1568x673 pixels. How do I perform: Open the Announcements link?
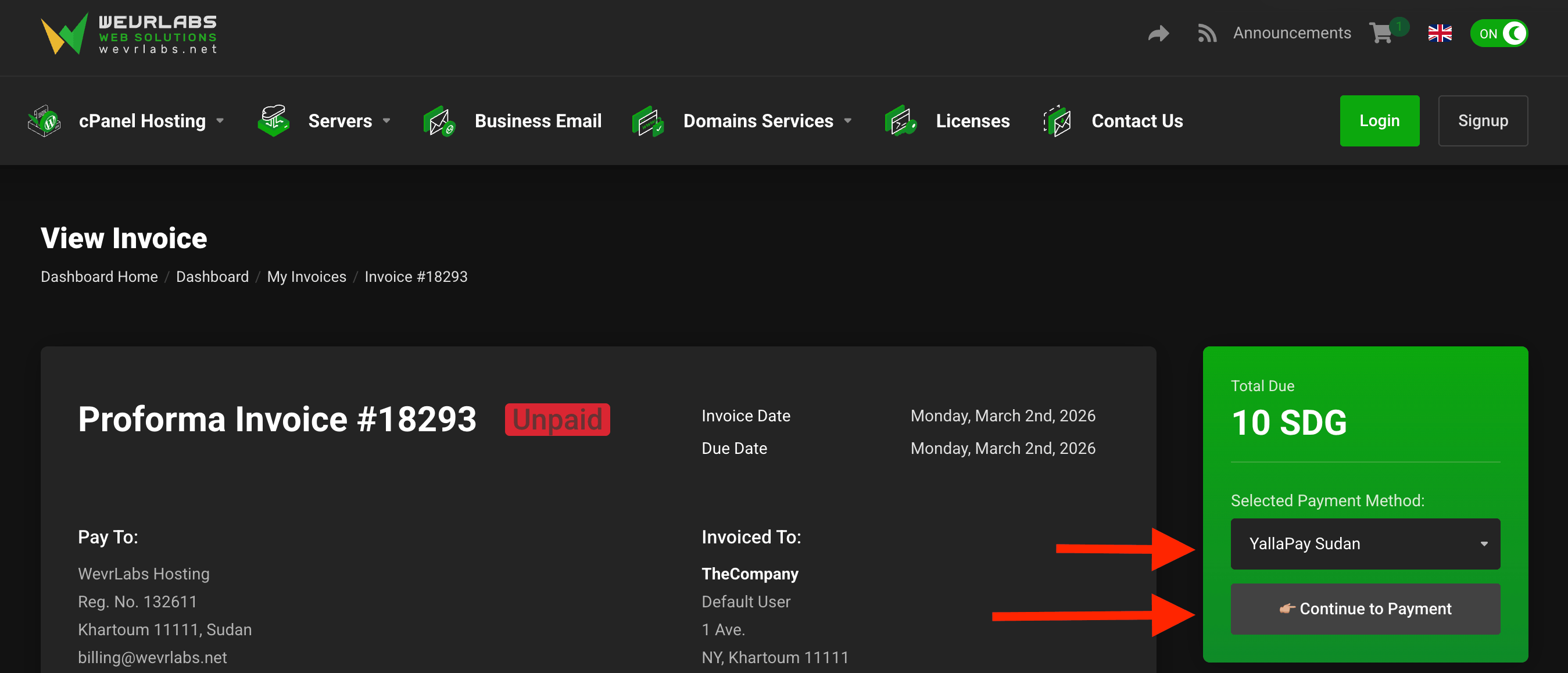pos(1291,34)
